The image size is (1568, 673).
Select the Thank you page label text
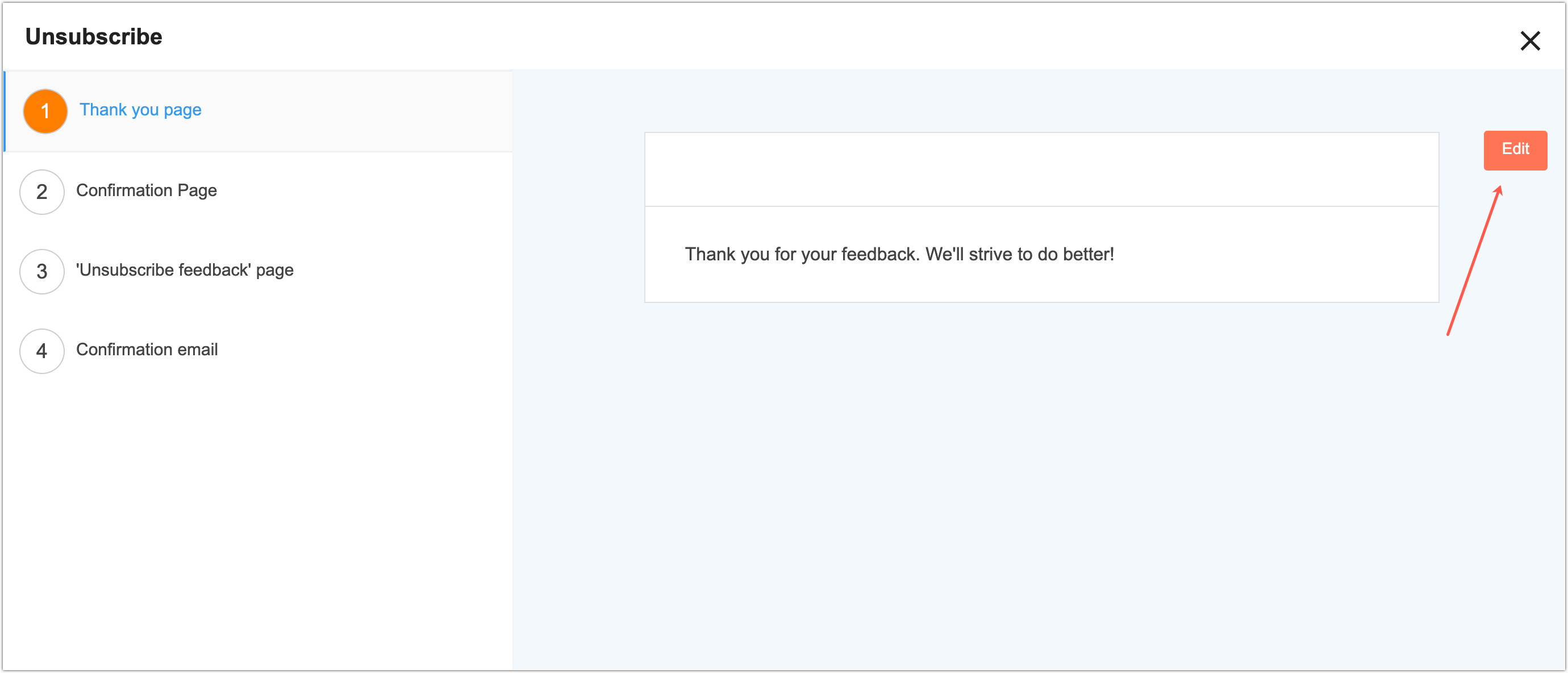click(x=140, y=110)
